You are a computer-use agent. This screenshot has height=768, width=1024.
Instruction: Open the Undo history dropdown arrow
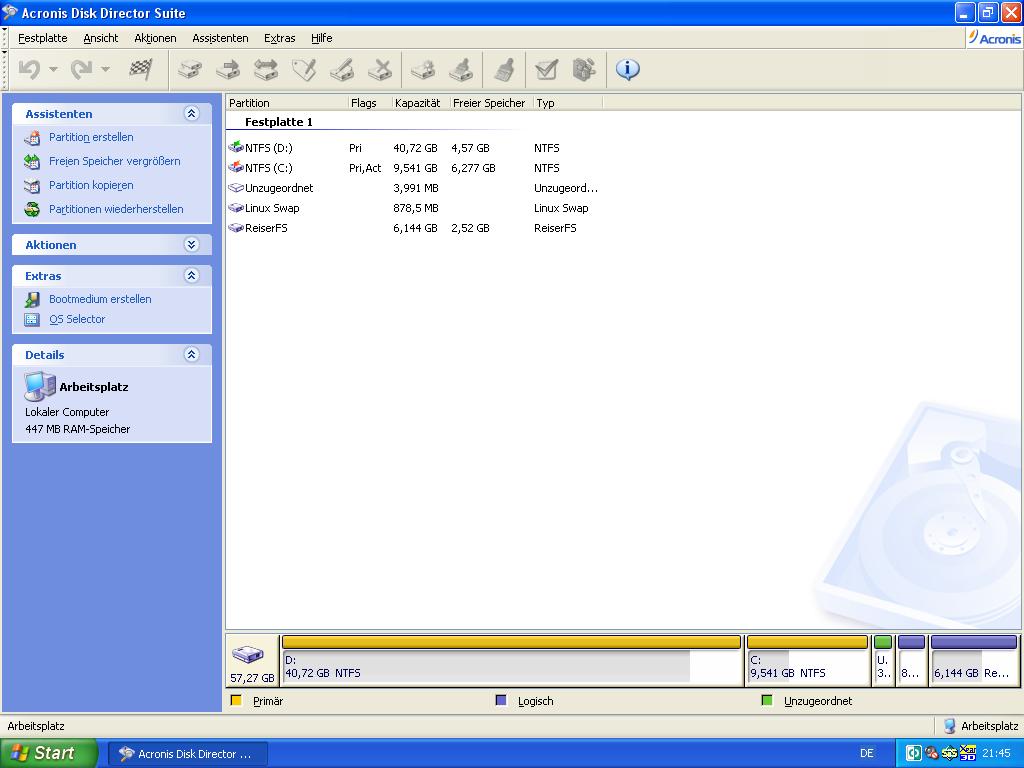click(x=53, y=69)
